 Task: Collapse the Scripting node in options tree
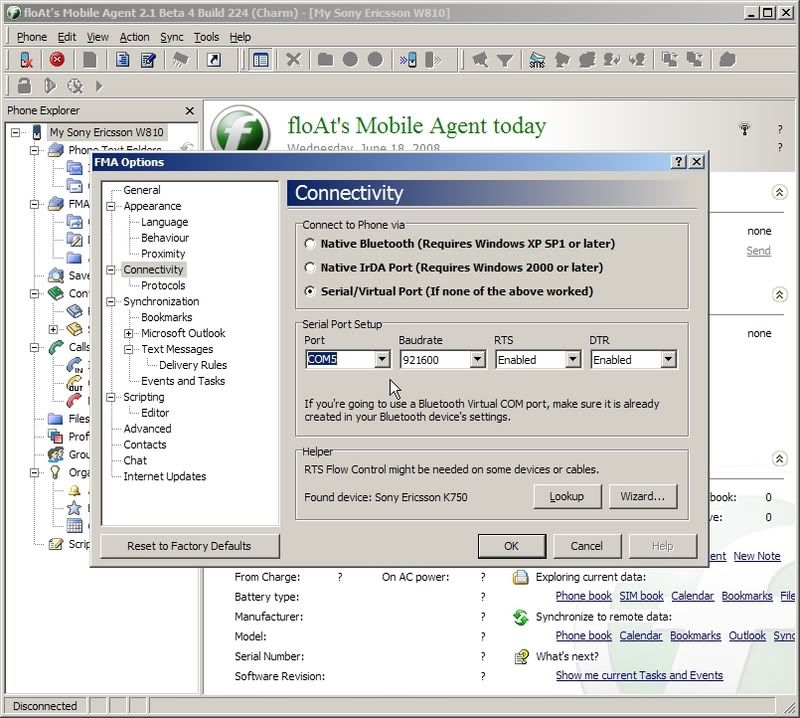[x=111, y=398]
